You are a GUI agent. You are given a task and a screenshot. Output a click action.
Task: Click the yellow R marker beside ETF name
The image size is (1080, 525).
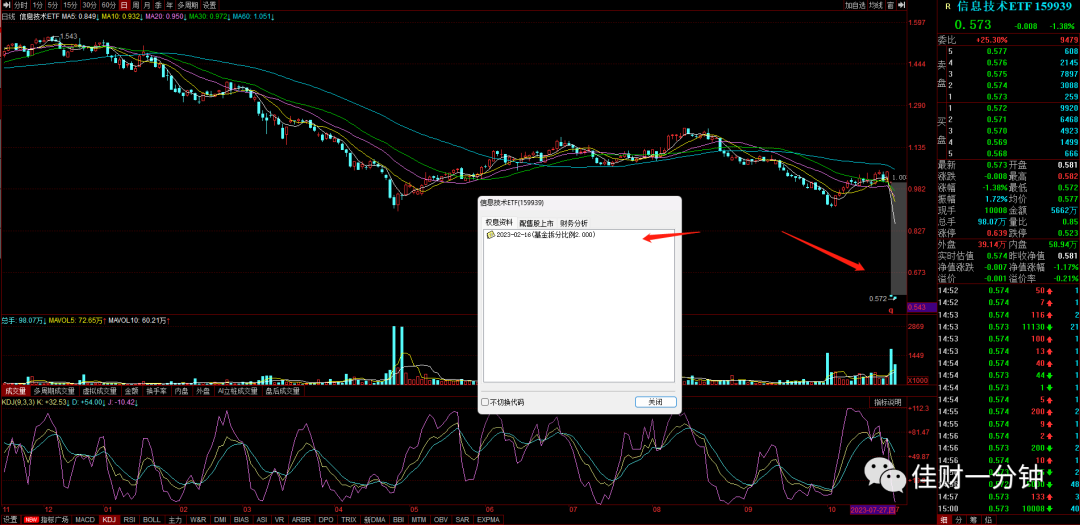[948, 6]
